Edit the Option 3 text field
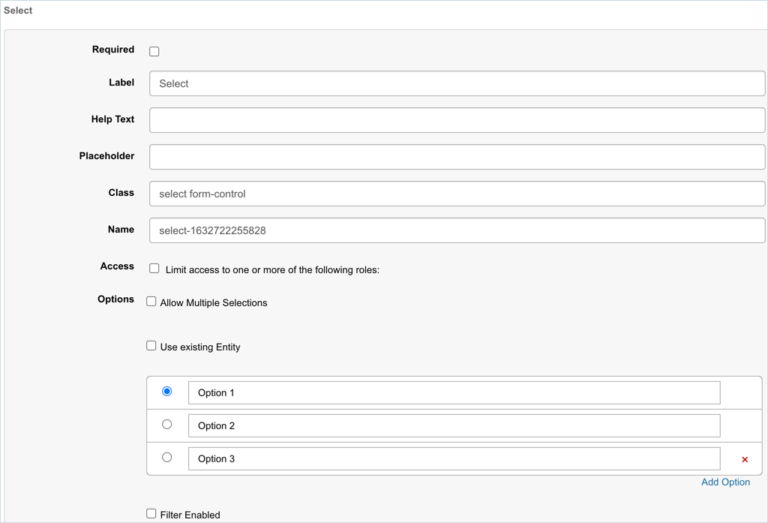Screen dimensions: 768x523 pos(454,458)
